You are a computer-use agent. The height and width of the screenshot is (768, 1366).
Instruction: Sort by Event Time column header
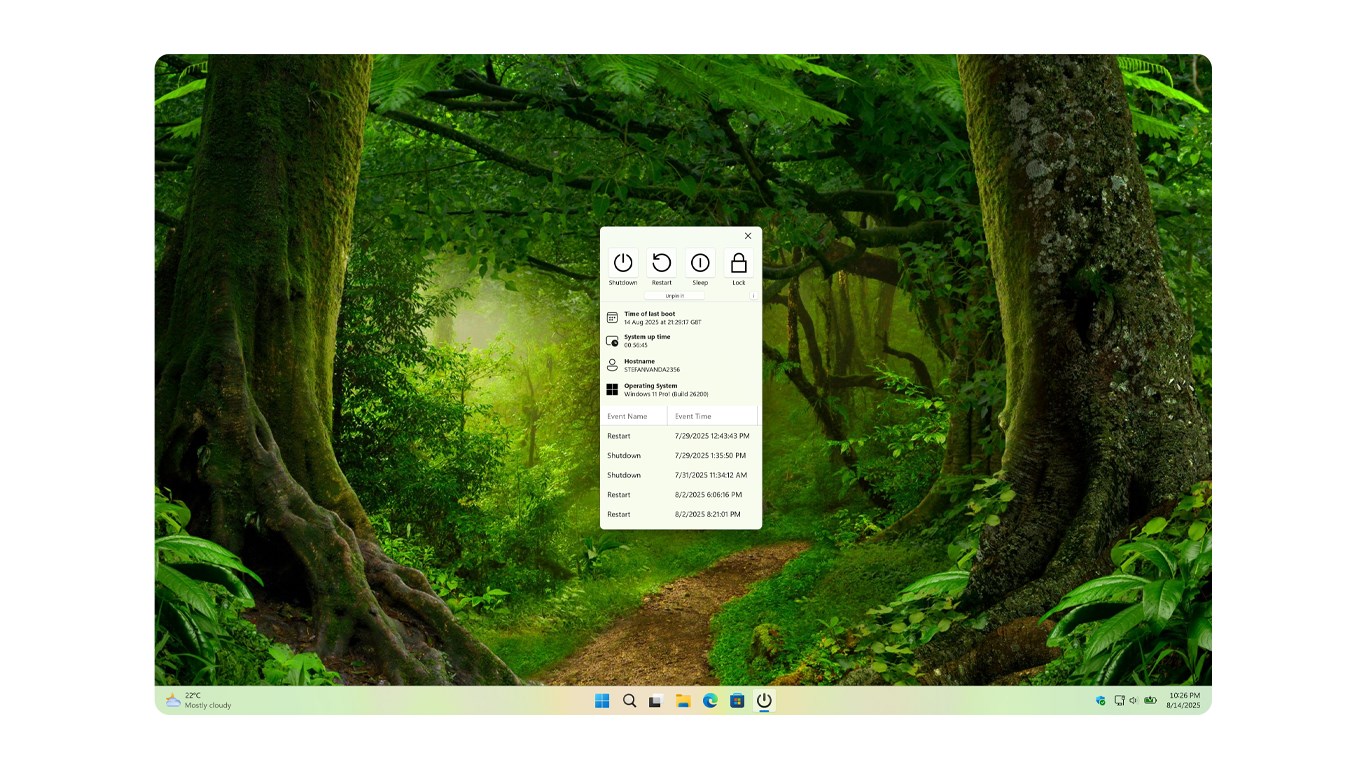713,416
